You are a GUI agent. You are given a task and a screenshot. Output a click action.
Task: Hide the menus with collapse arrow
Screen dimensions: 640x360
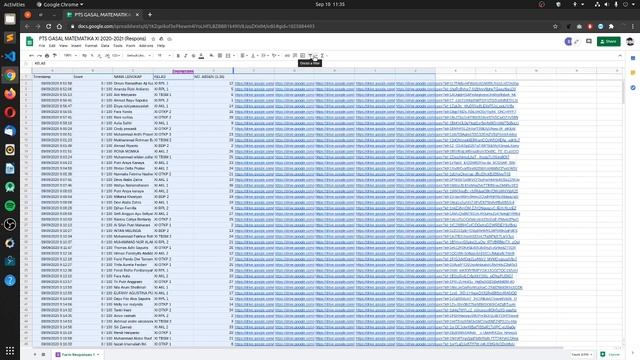click(x=620, y=56)
